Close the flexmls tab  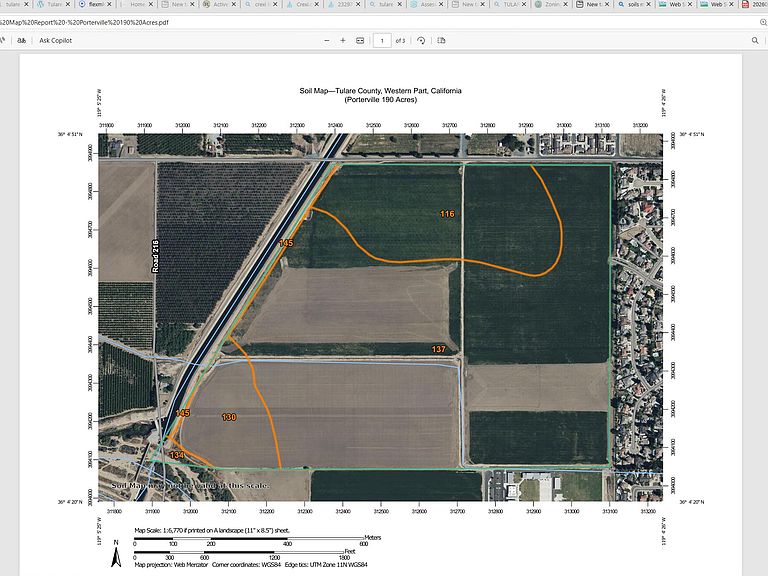tap(109, 4)
